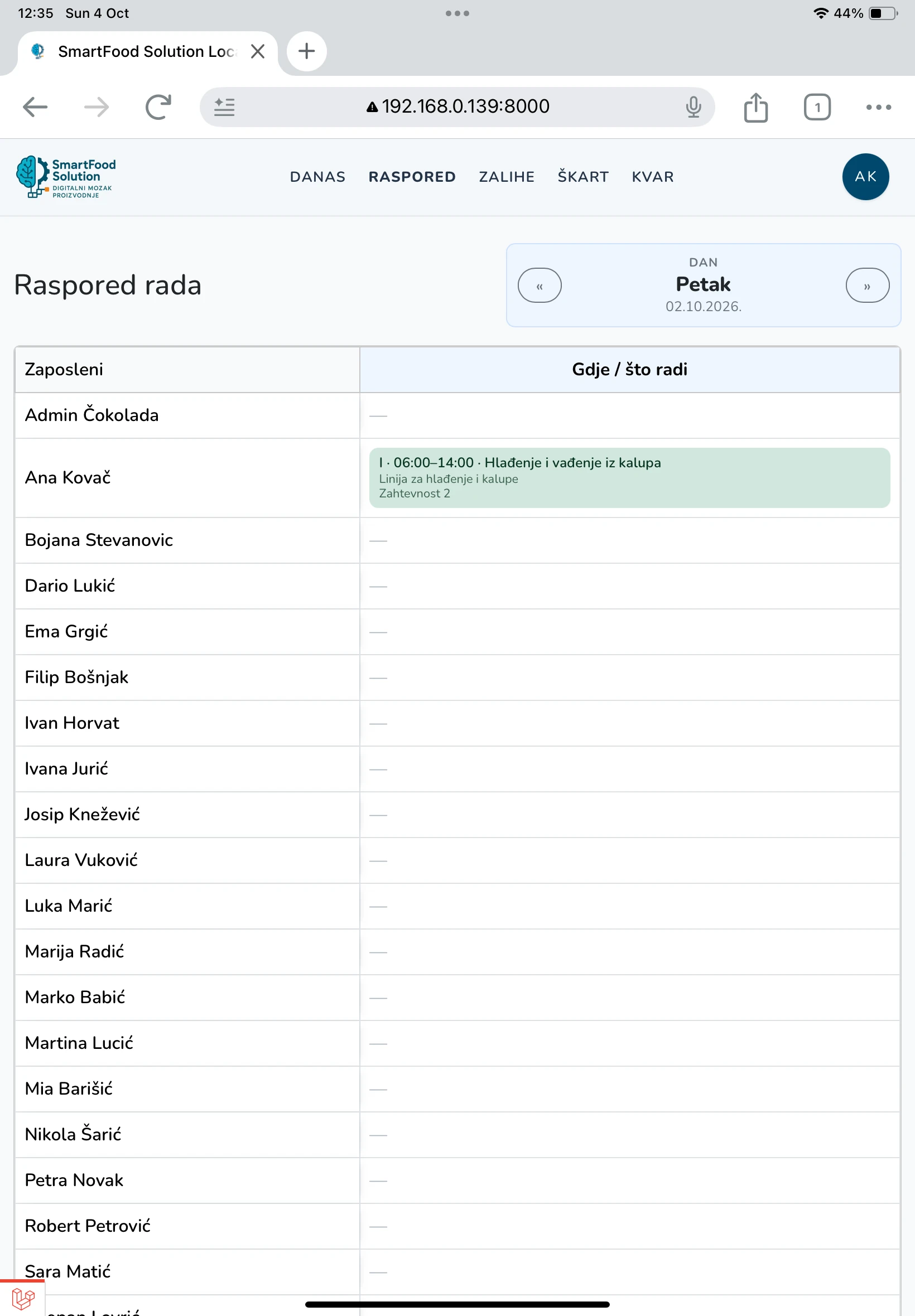Open the share sheet icon
Screen dimensions: 915x1316
click(755, 107)
